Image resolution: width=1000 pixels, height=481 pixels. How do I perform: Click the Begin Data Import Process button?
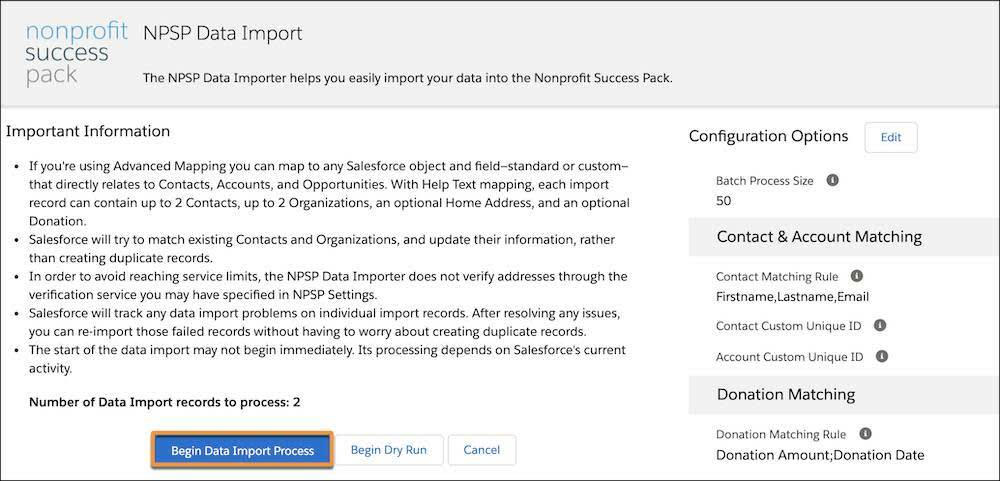(242, 450)
